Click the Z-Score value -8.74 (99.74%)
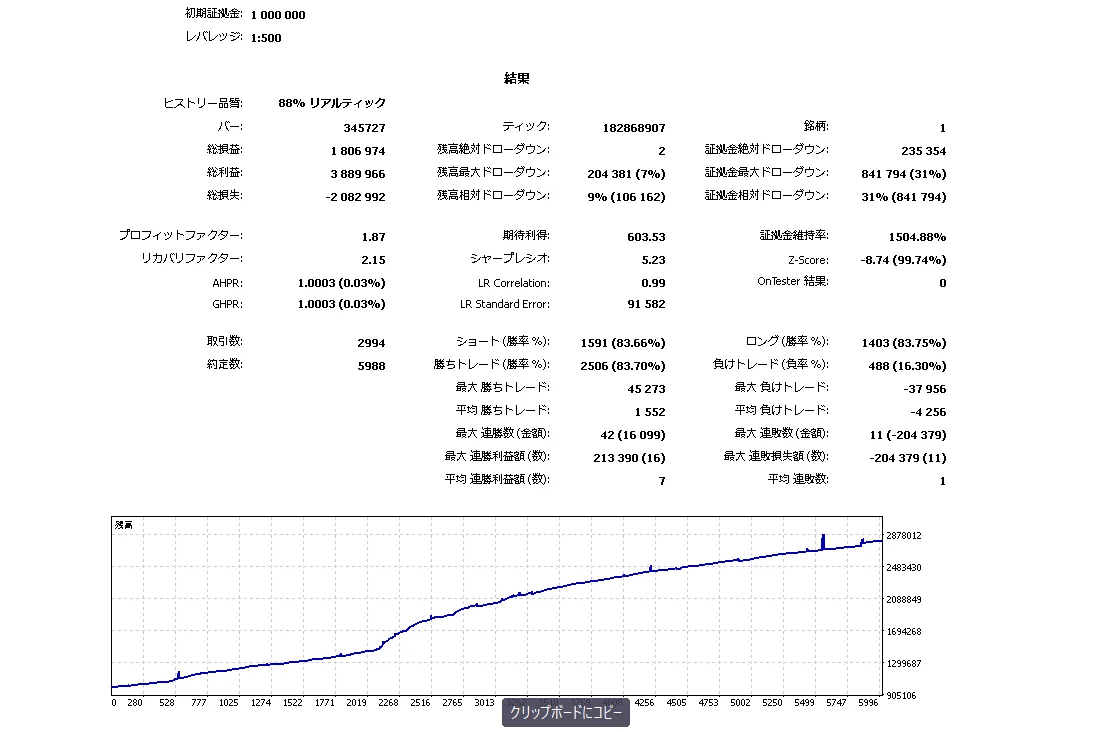The image size is (1104, 732). (903, 260)
